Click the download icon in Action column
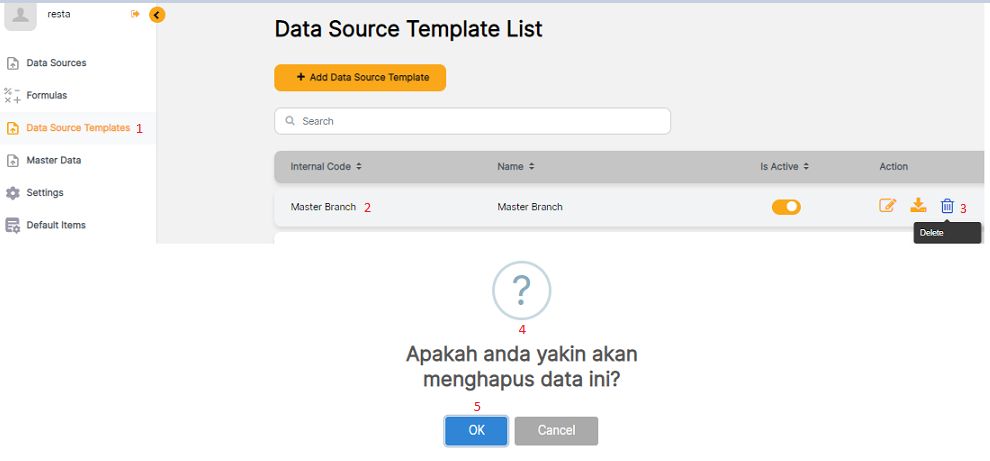The image size is (990, 461). tap(918, 206)
